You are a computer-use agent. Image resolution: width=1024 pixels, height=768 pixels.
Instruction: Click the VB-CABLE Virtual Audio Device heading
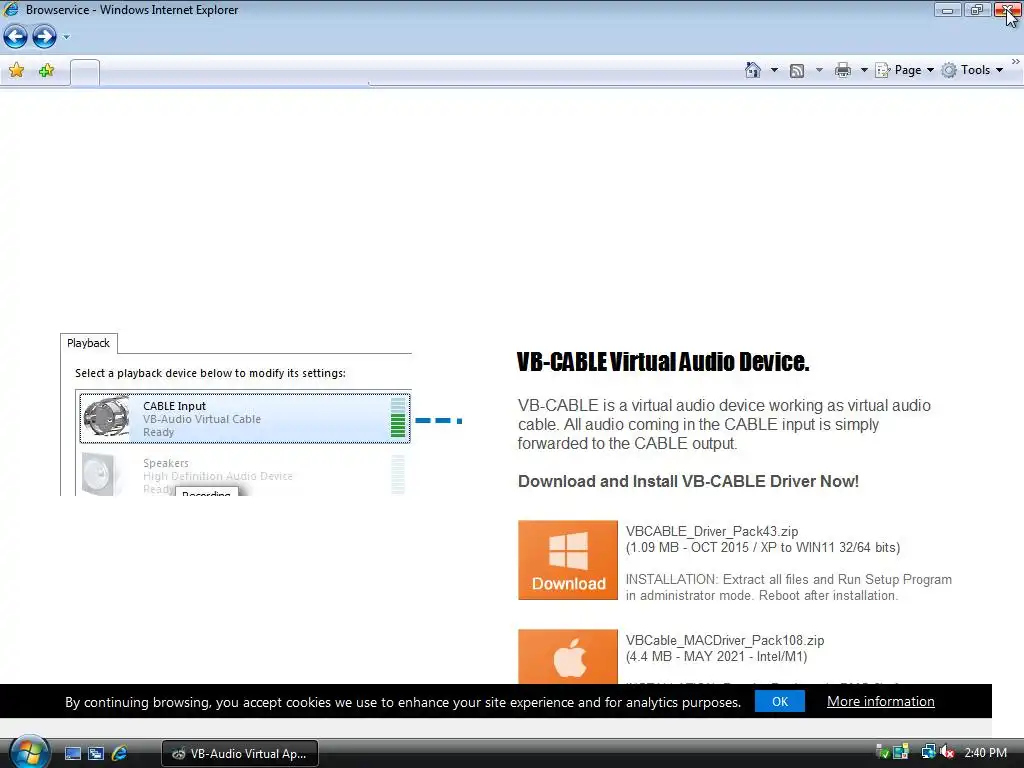[x=663, y=361]
